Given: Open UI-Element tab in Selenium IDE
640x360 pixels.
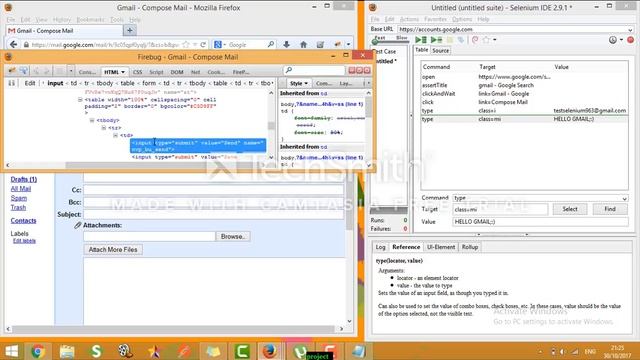Looking at the screenshot, I should pos(441,247).
